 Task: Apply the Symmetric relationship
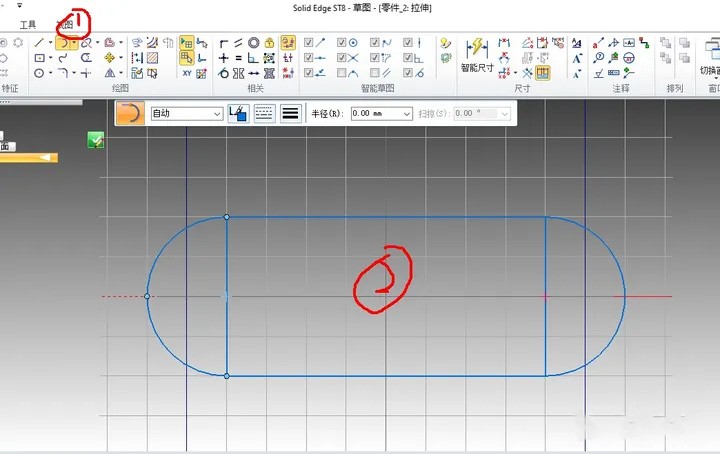click(x=238, y=73)
